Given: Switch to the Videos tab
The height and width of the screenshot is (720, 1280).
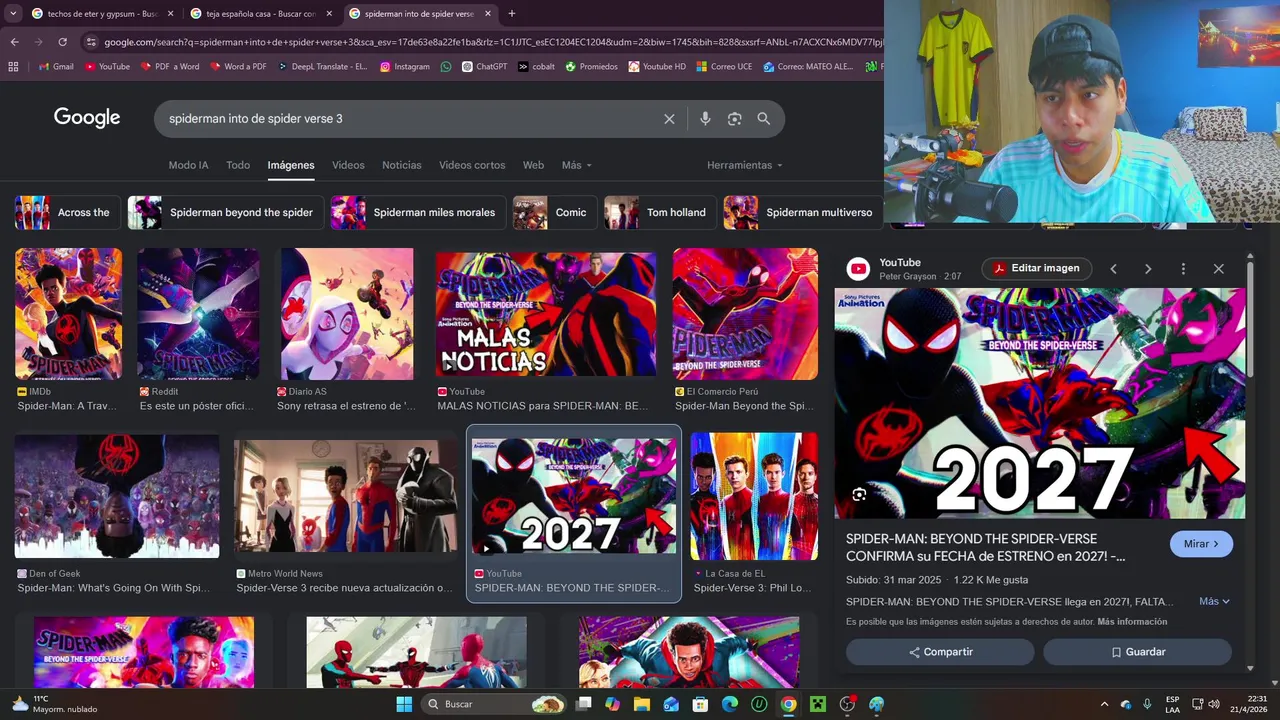Looking at the screenshot, I should 348,165.
